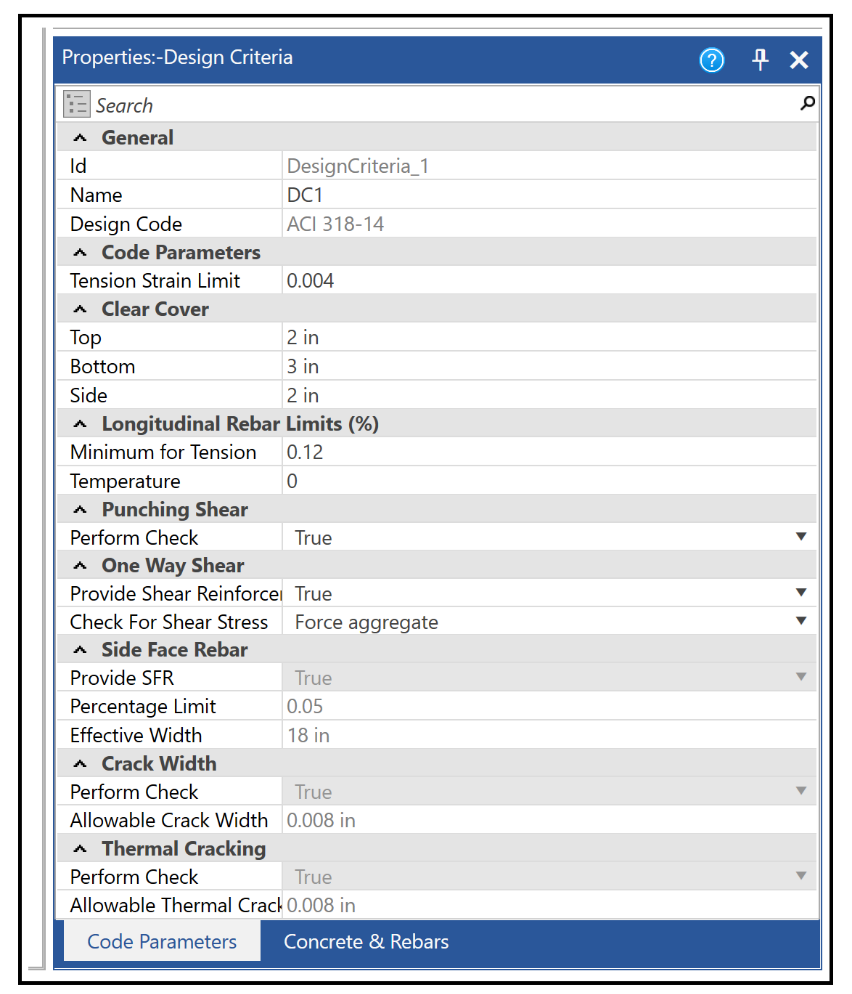The height and width of the screenshot is (994, 852).
Task: Edit the Bottom clear cover value 3 in
Action: click(549, 366)
